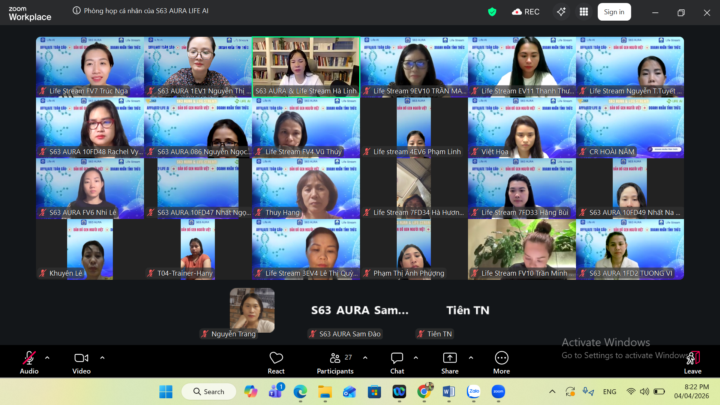Screen dimensions: 720x405
Task: Show hidden system tray icons chevron
Action: coord(552,392)
